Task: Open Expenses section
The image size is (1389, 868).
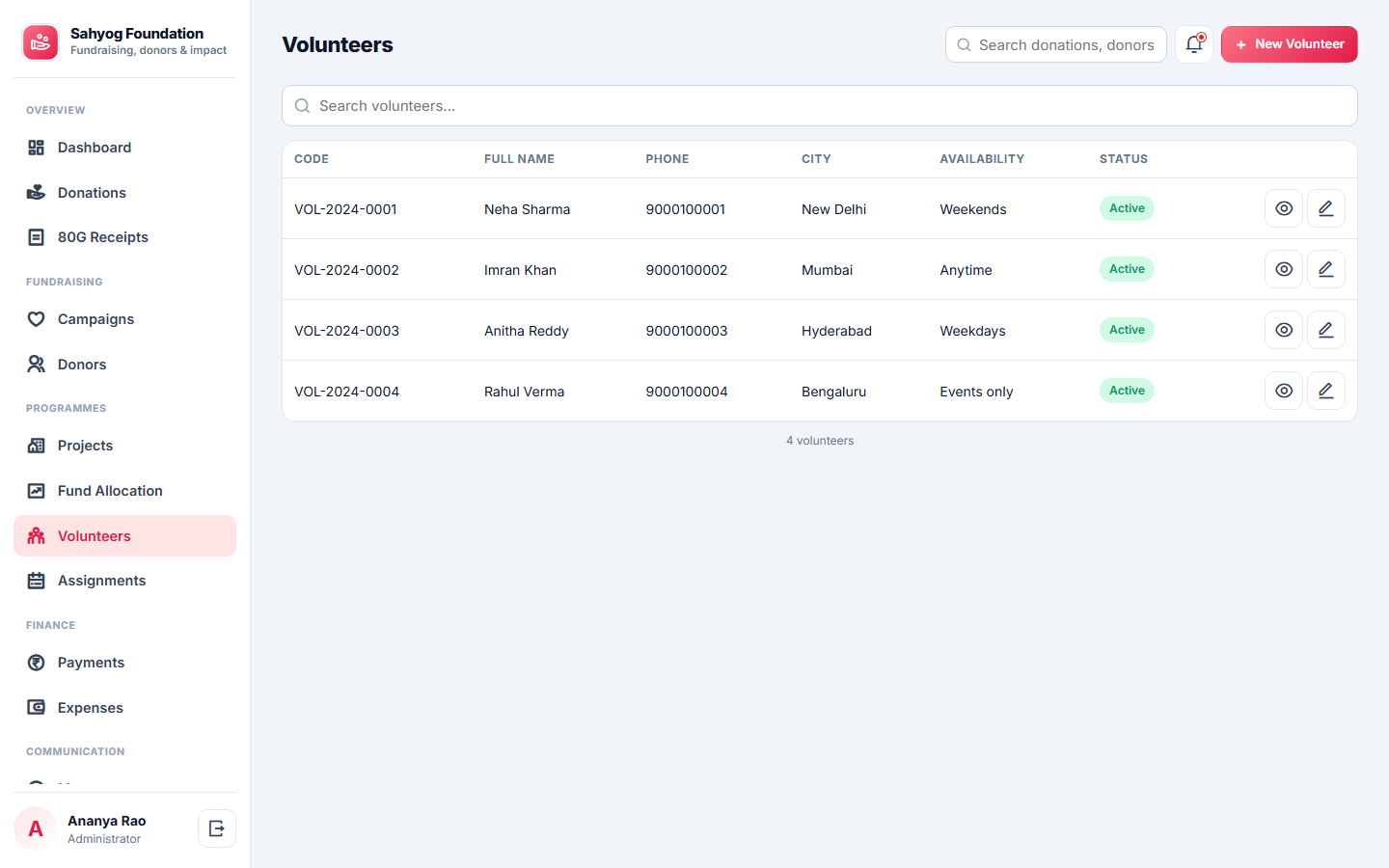Action: (124, 708)
